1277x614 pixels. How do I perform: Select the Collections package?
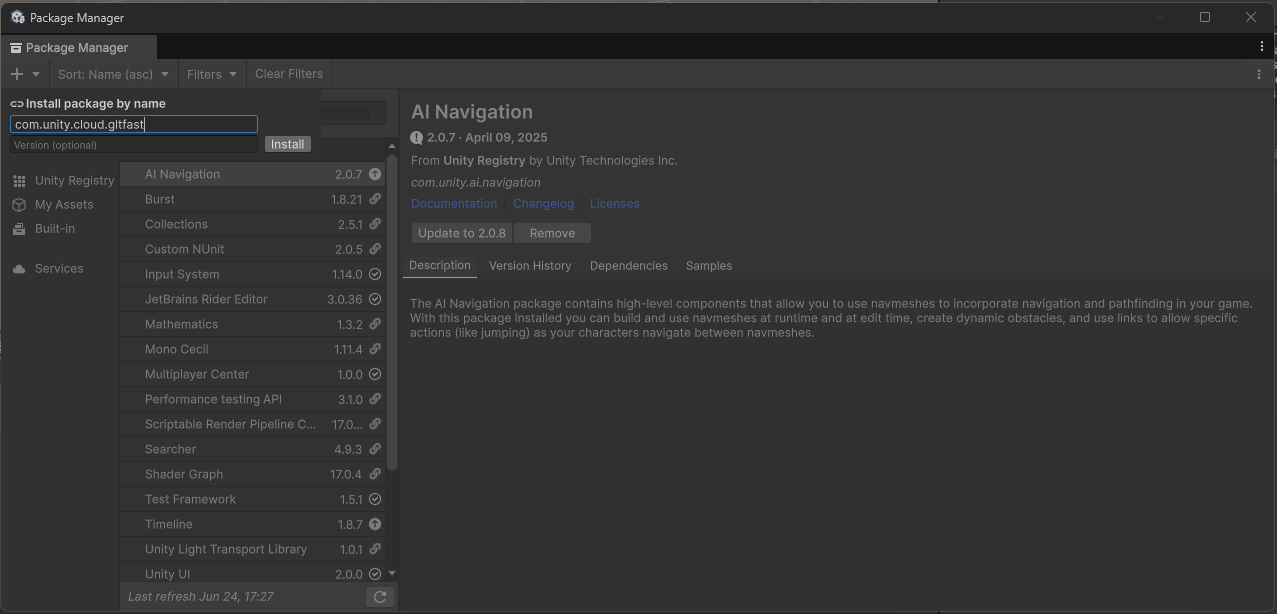[252, 224]
